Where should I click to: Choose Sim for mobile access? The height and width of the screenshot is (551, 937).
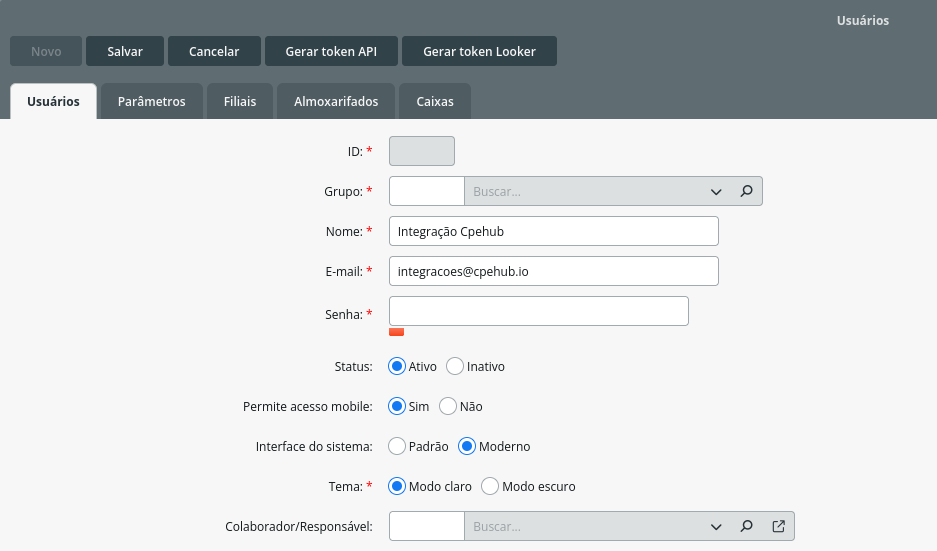coord(397,406)
